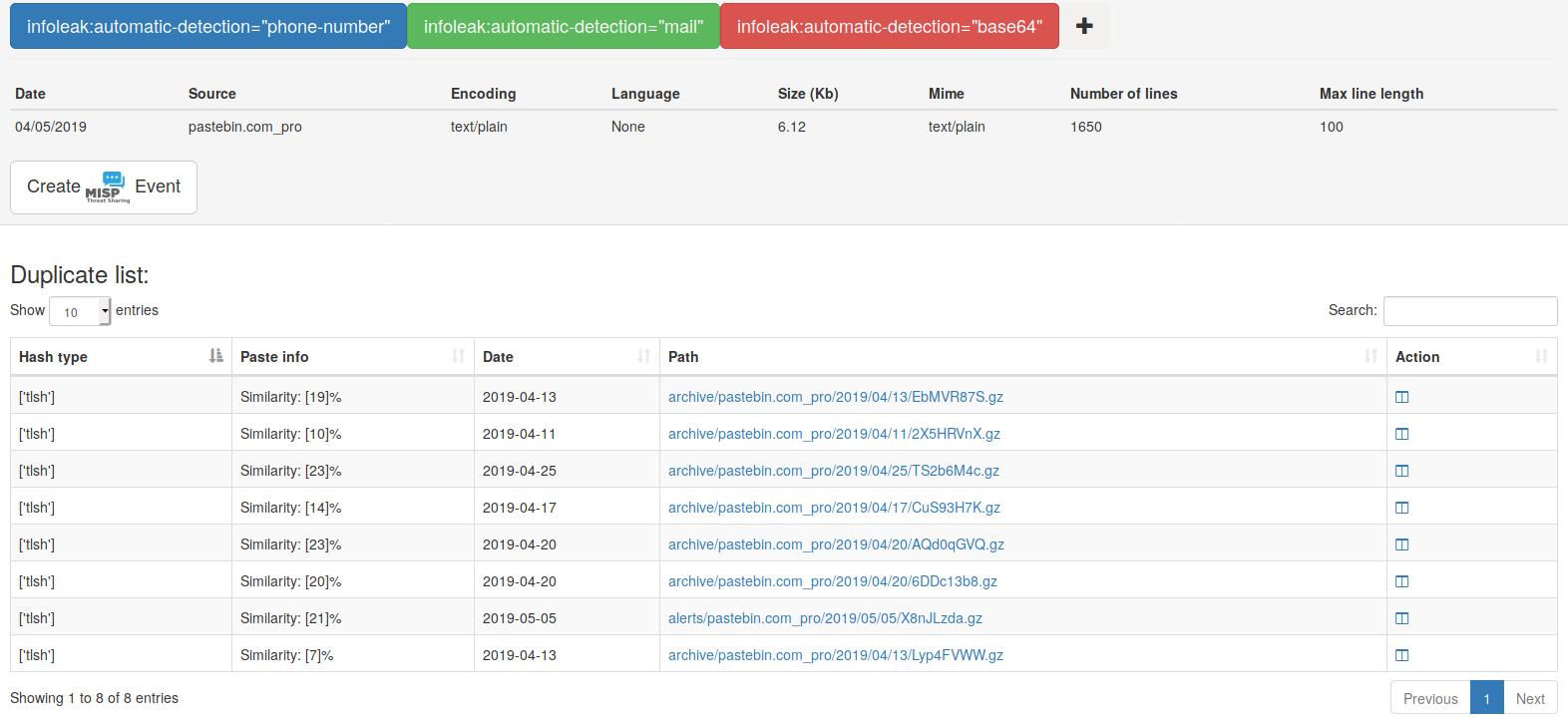The image size is (1568, 721).
Task: Click action icon for 2X5HRVnX.gz row
Action: 1401,434
